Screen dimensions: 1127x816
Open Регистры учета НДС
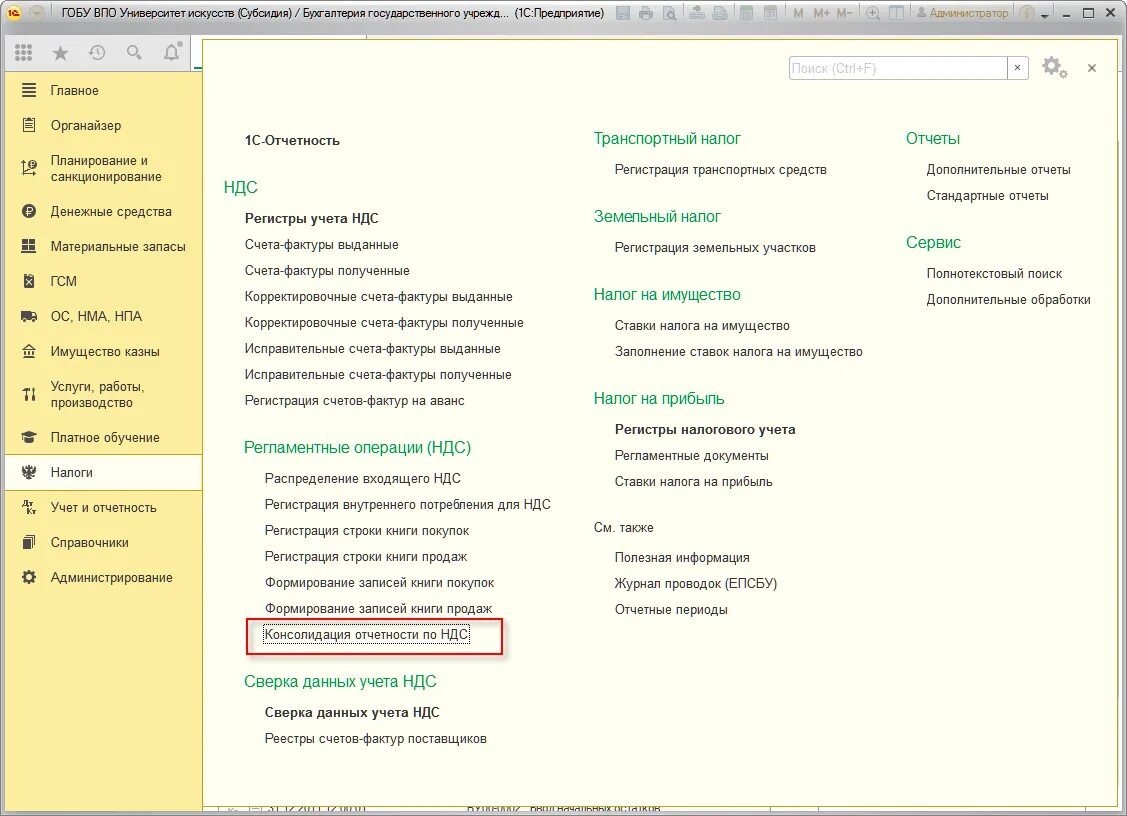coord(311,219)
